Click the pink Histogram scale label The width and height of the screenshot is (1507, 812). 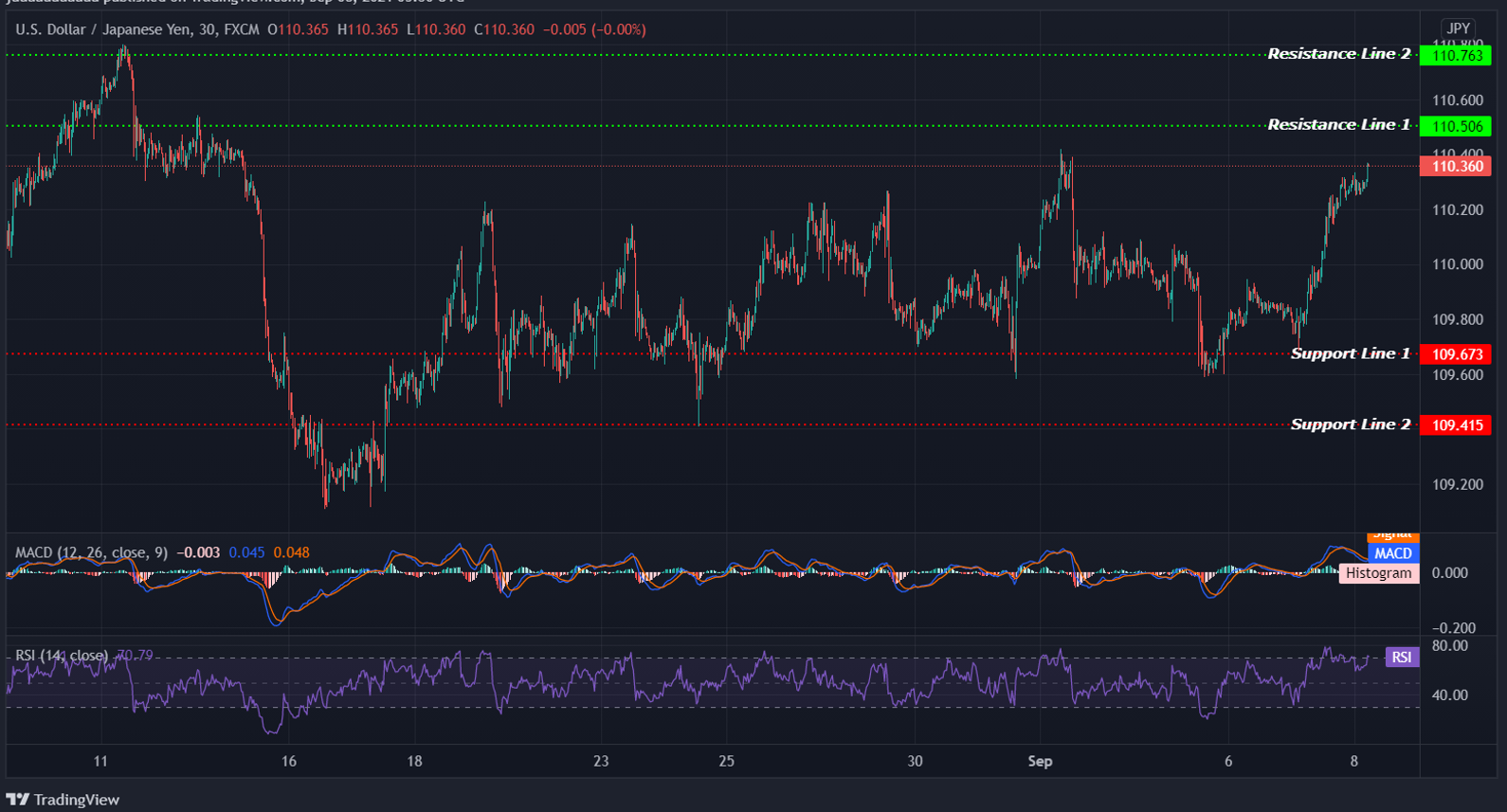tap(1378, 573)
